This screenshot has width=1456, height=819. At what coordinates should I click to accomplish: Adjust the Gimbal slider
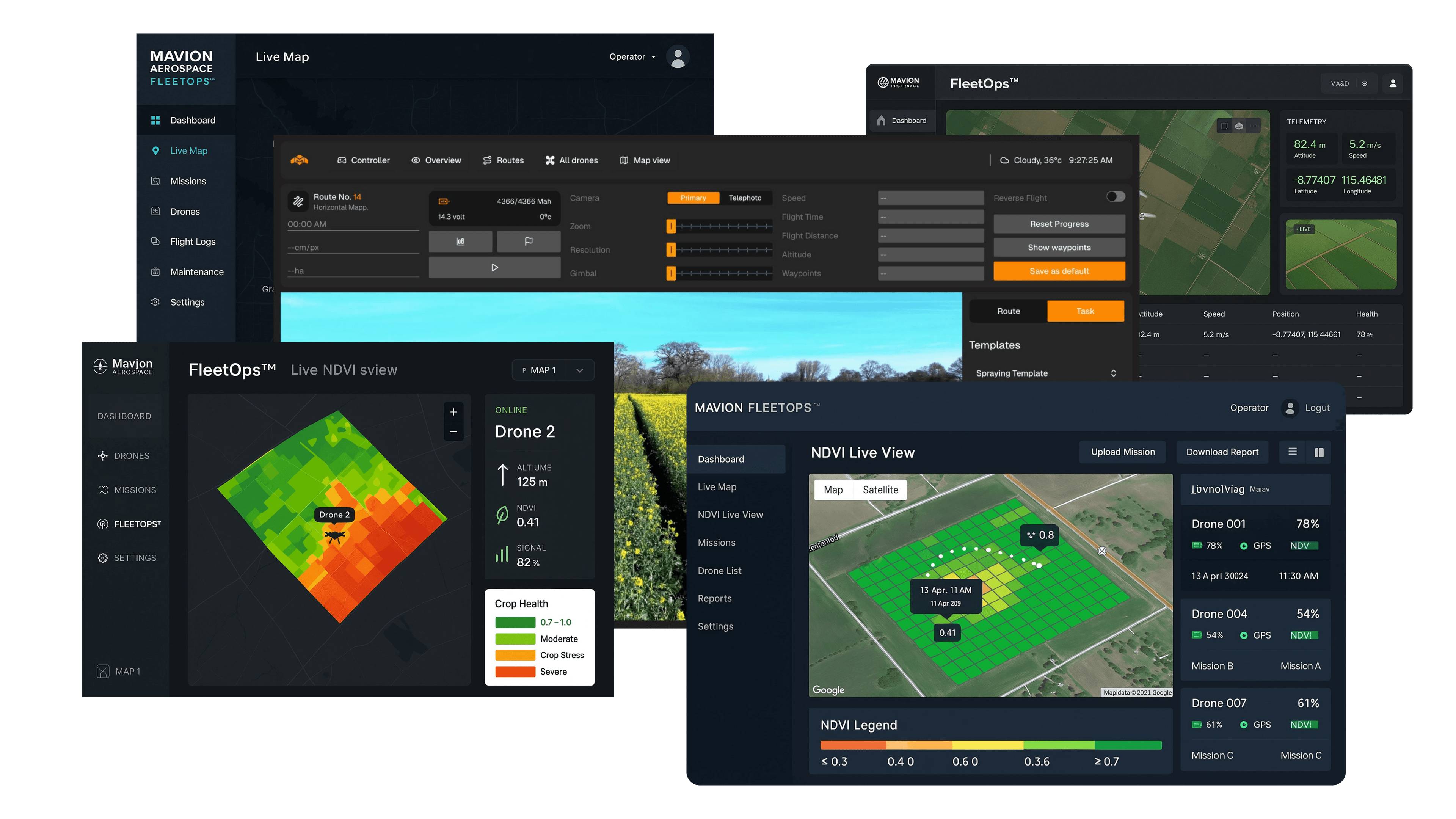(x=719, y=273)
